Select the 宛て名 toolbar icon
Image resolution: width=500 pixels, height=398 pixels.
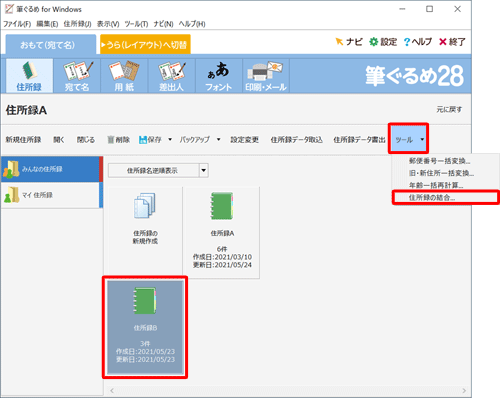[77, 76]
